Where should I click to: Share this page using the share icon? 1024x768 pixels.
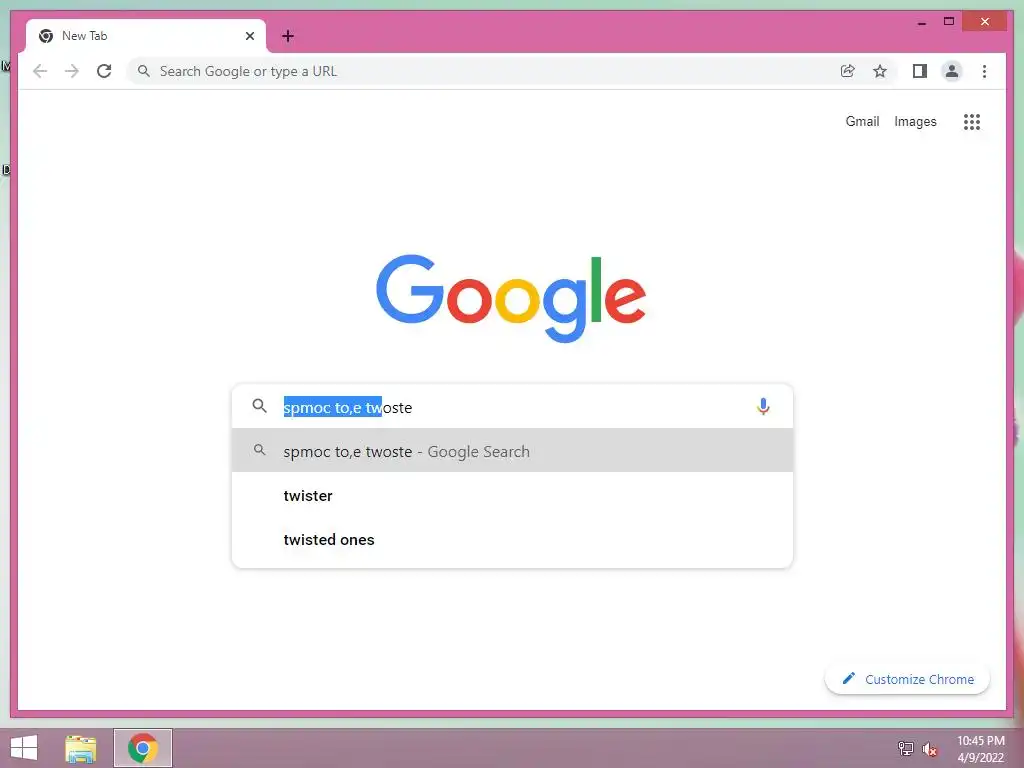[848, 71]
